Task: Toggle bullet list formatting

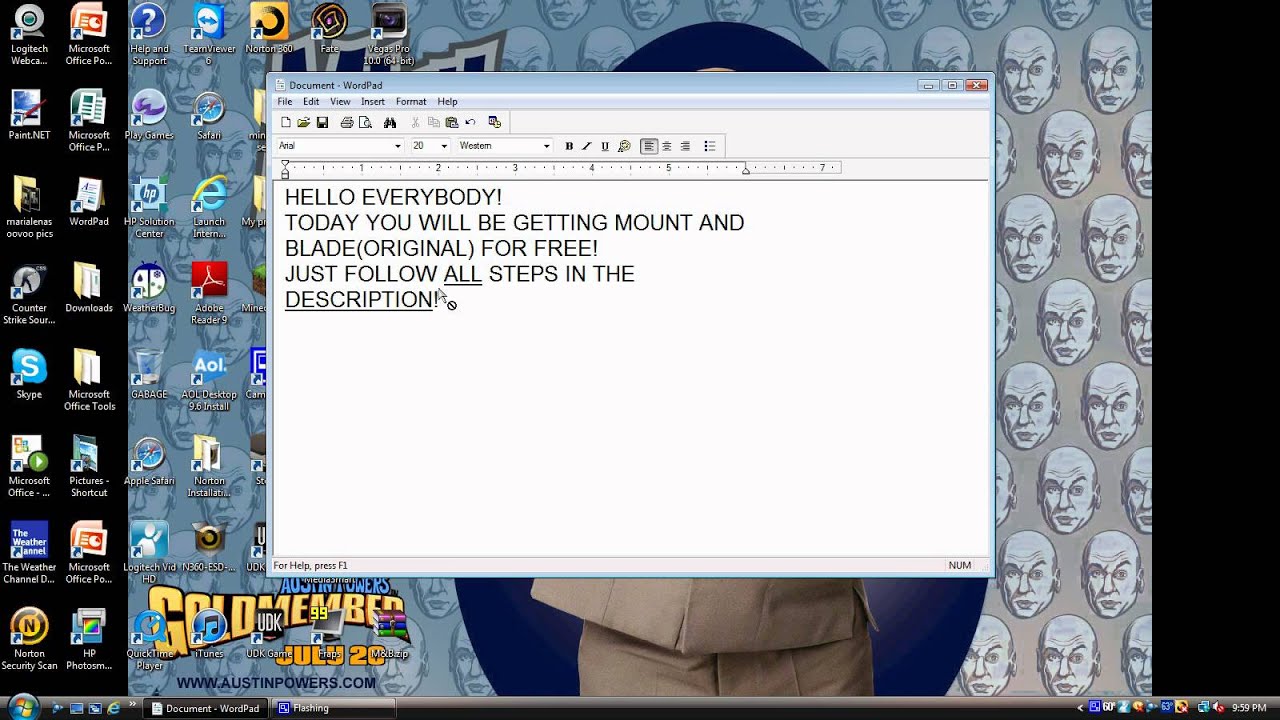Action: pos(710,146)
